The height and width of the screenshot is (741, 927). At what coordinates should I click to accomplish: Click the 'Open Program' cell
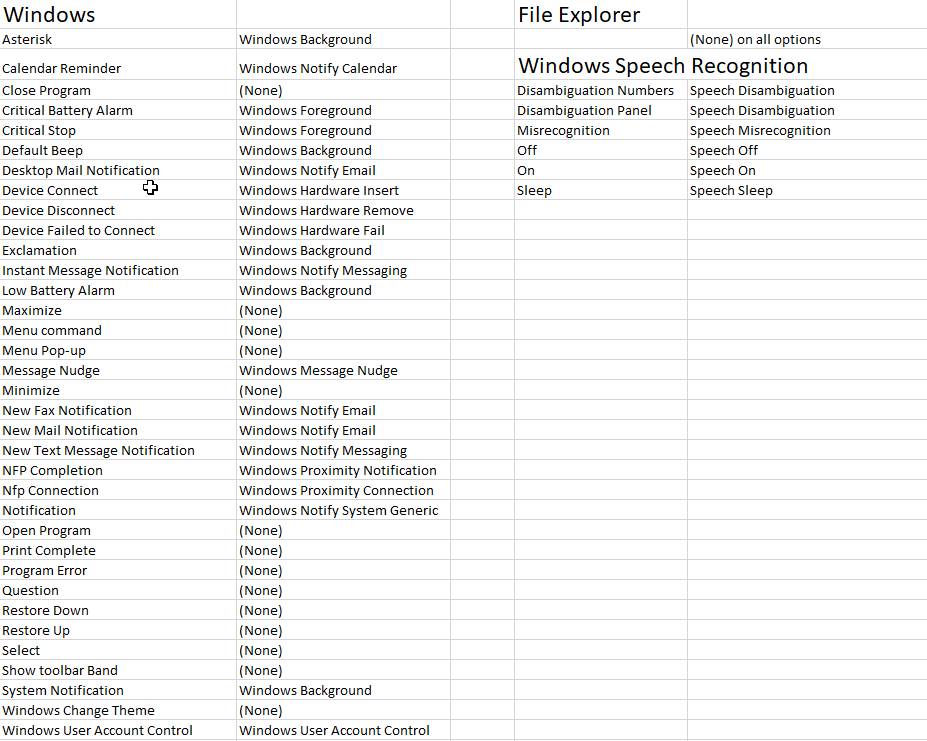118,530
